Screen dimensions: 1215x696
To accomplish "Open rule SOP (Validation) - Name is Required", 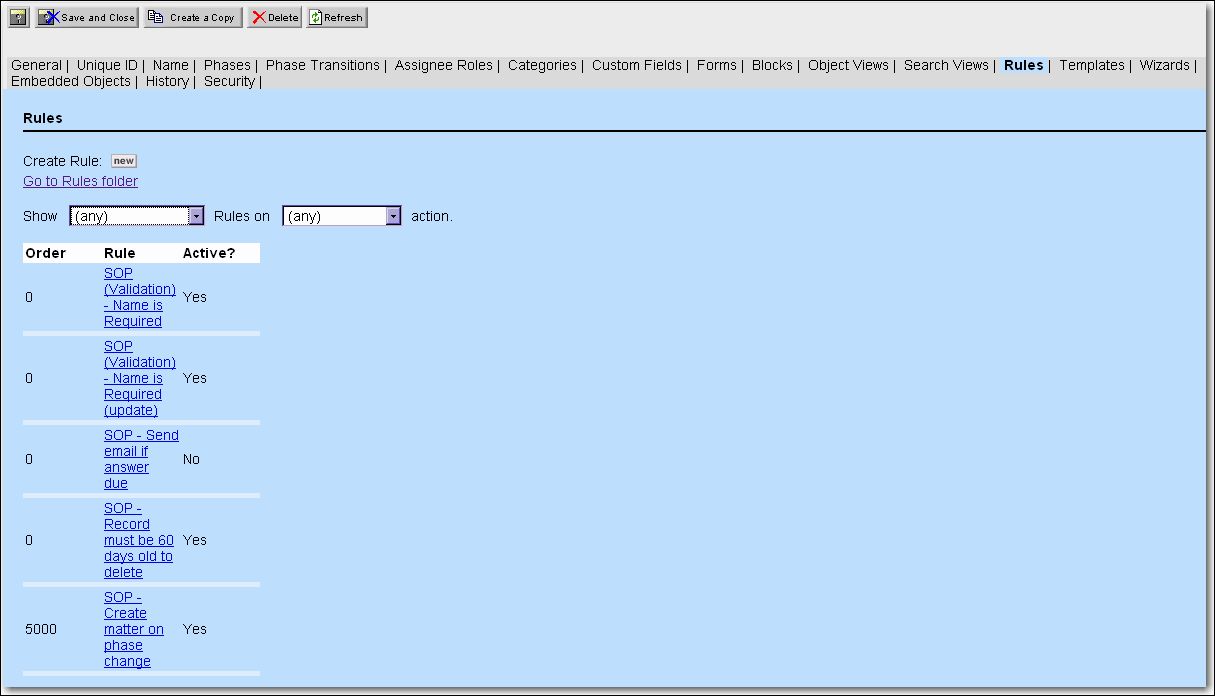I will [140, 297].
